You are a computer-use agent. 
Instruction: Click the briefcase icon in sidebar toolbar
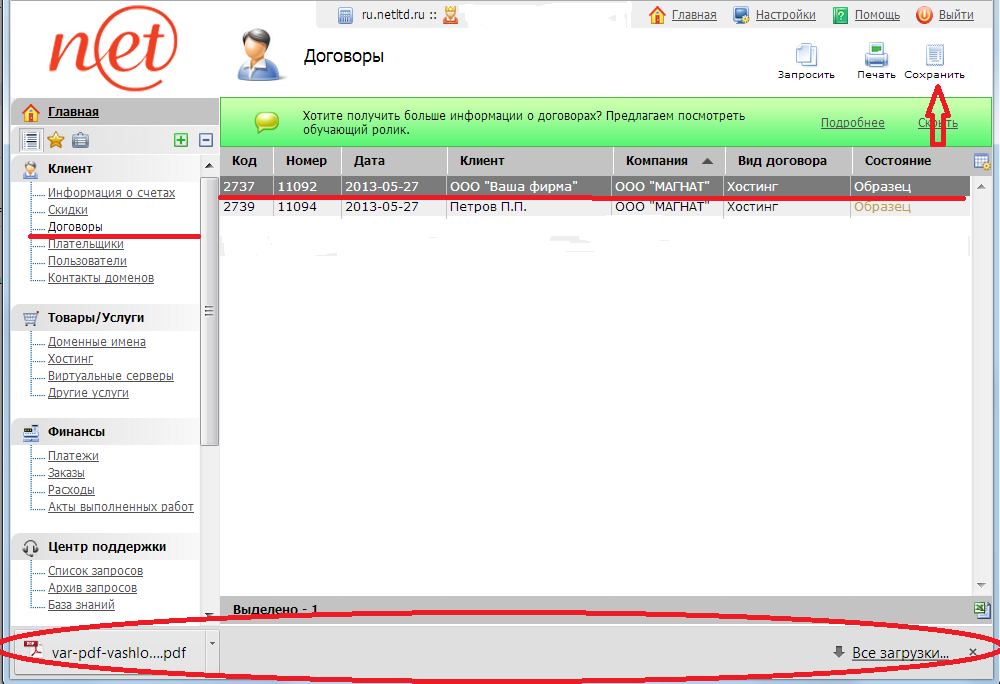click(80, 140)
